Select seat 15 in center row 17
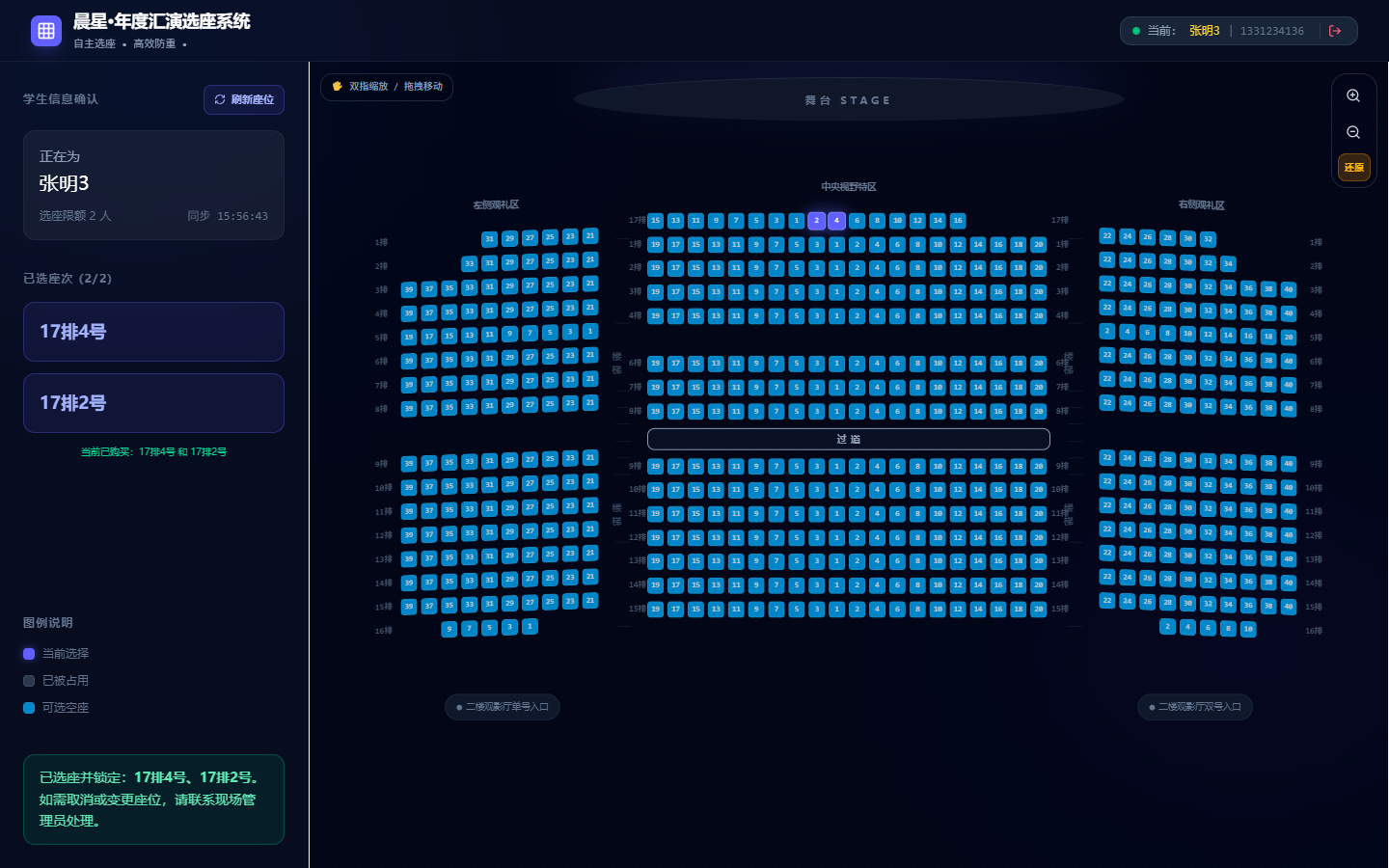This screenshot has height=868, width=1389. [x=655, y=221]
